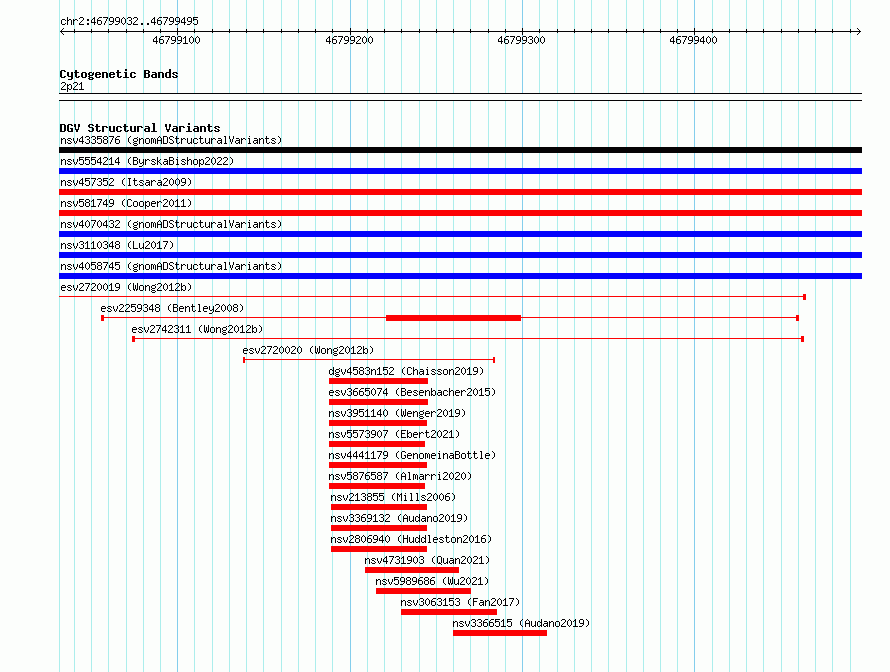Image resolution: width=890 pixels, height=672 pixels.
Task: Open nsv5876587 (Almarri2020) label
Action: pyautogui.click(x=400, y=476)
